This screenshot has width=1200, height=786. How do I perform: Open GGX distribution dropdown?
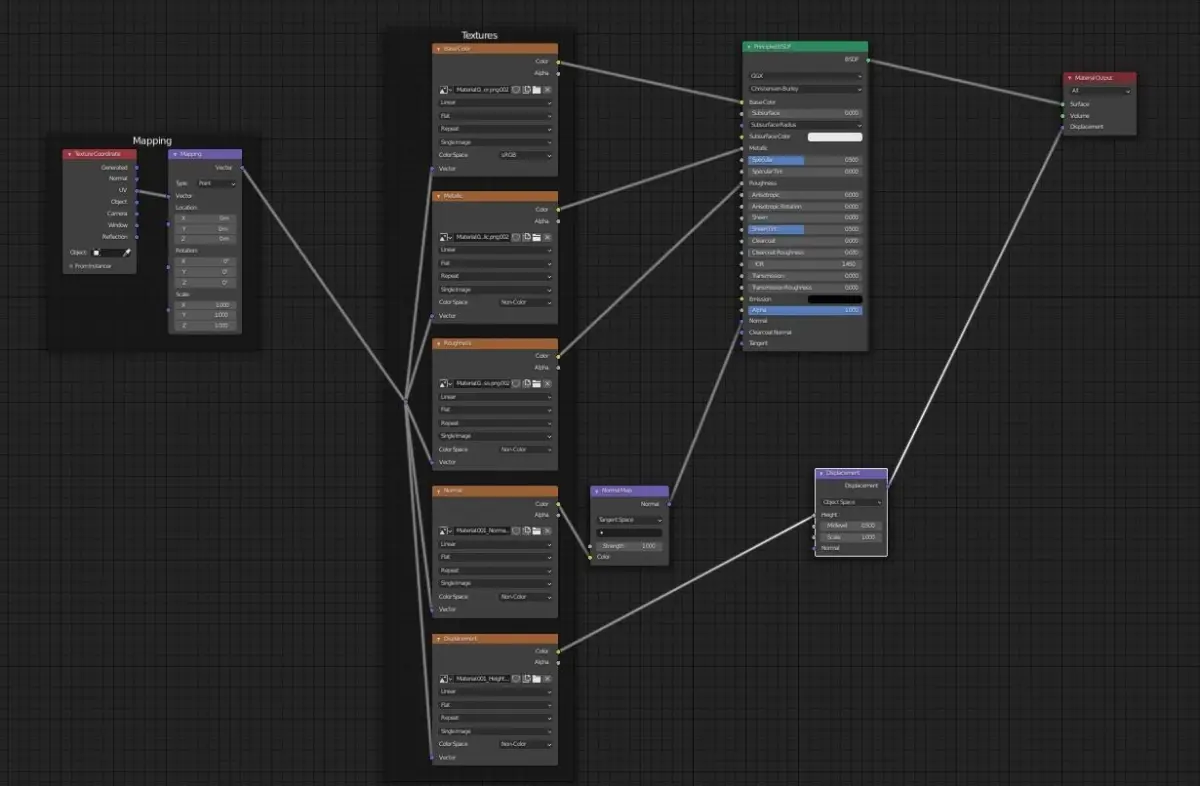[805, 76]
